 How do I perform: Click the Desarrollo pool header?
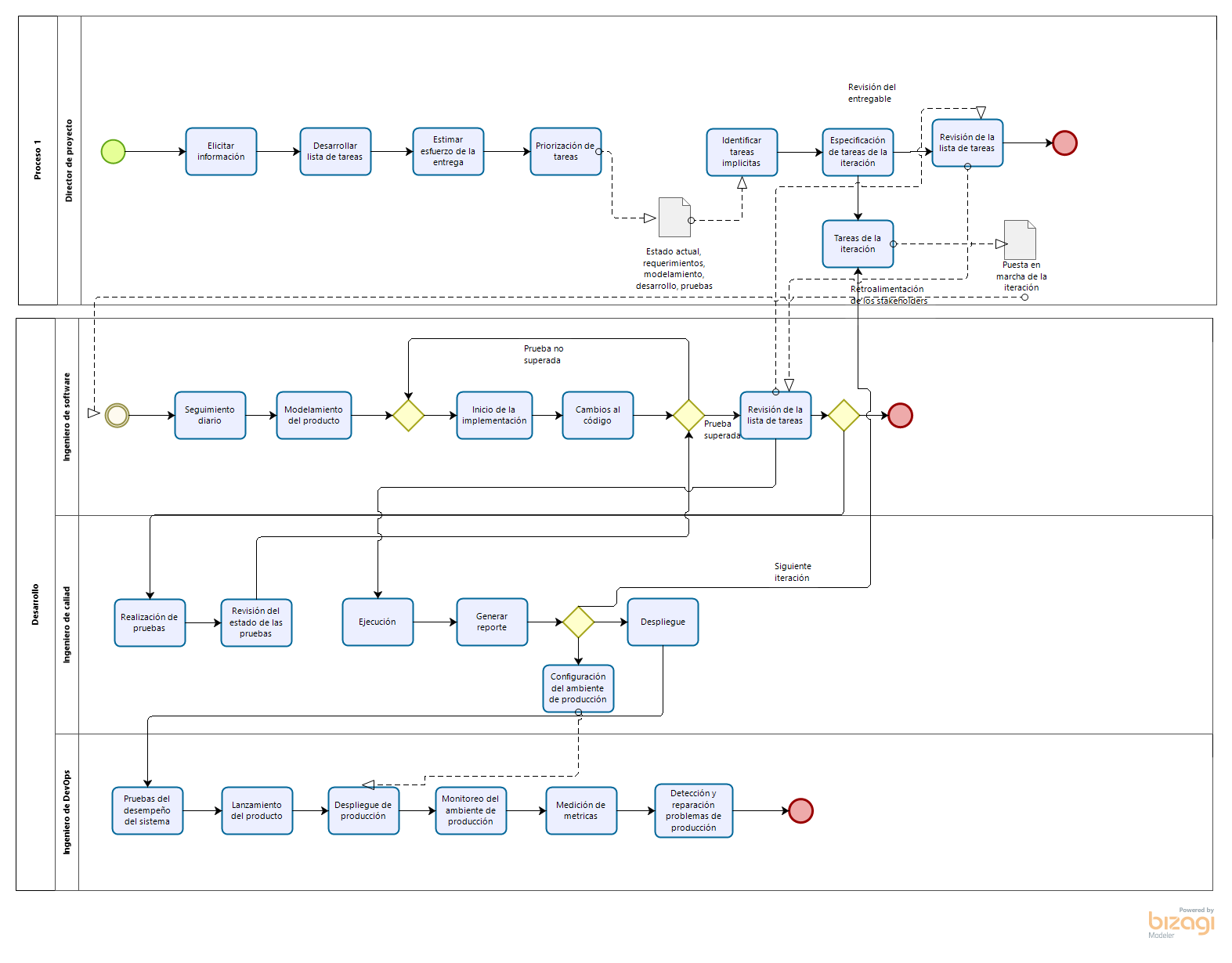(x=35, y=604)
